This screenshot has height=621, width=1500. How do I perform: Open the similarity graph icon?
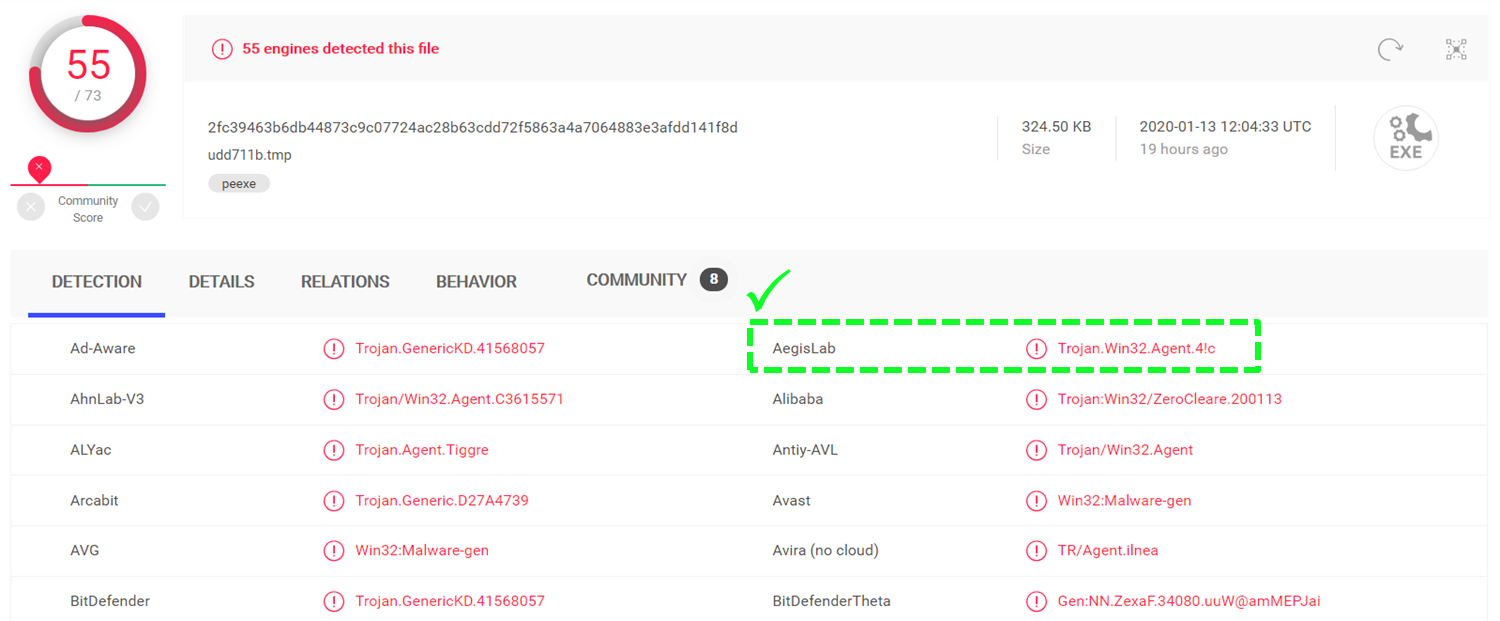(1456, 49)
